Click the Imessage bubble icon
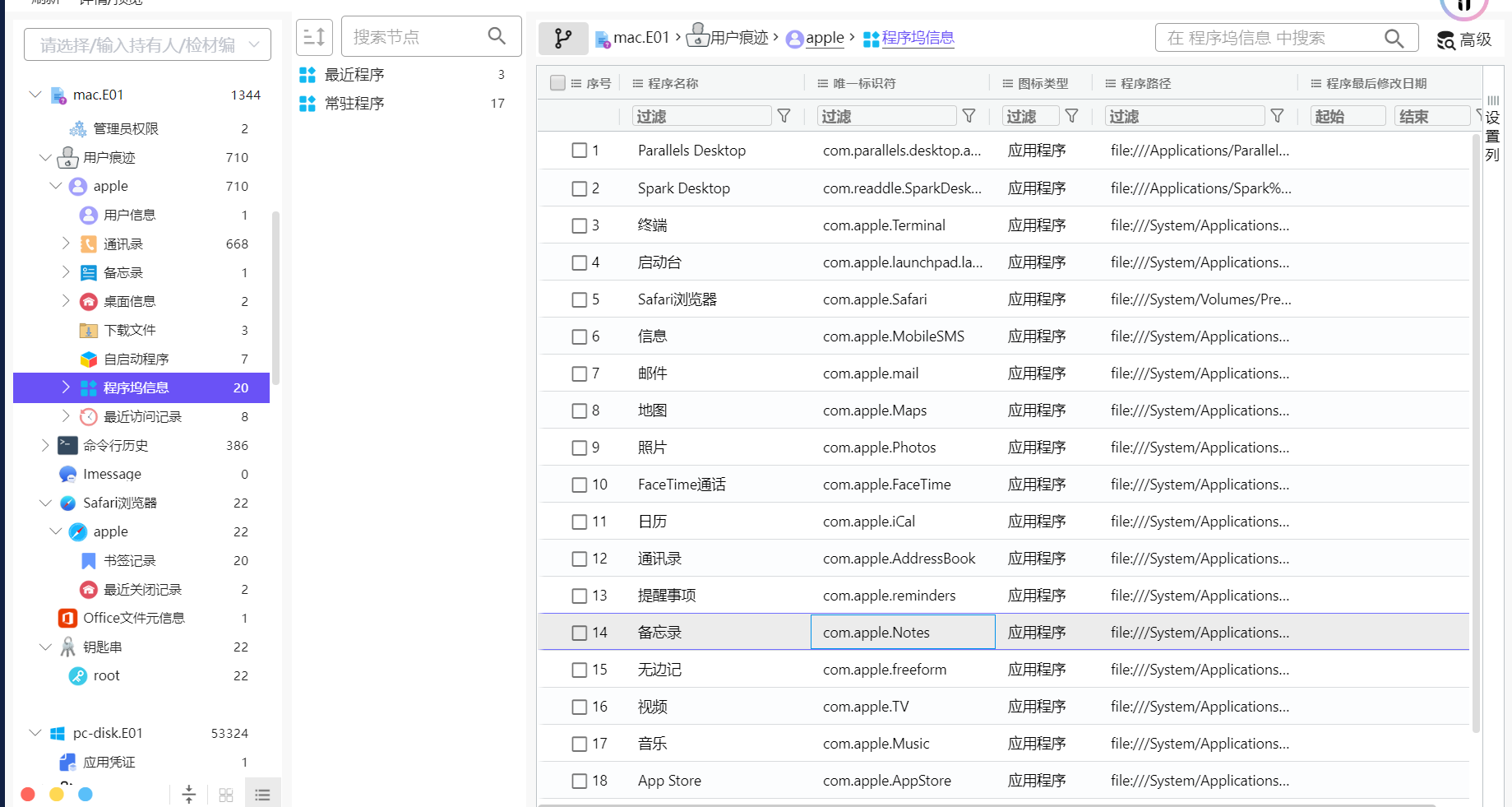This screenshot has width=1512, height=807. tap(68, 475)
